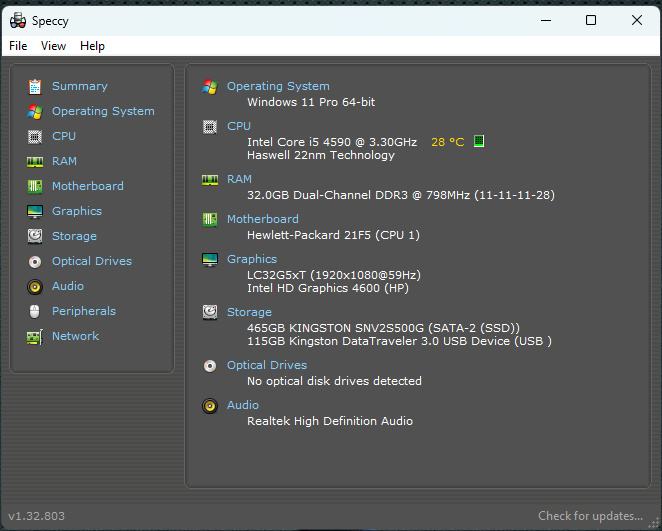The image size is (662, 531).
Task: Click the Intel HD Graphics 4600 text
Action: click(328, 288)
